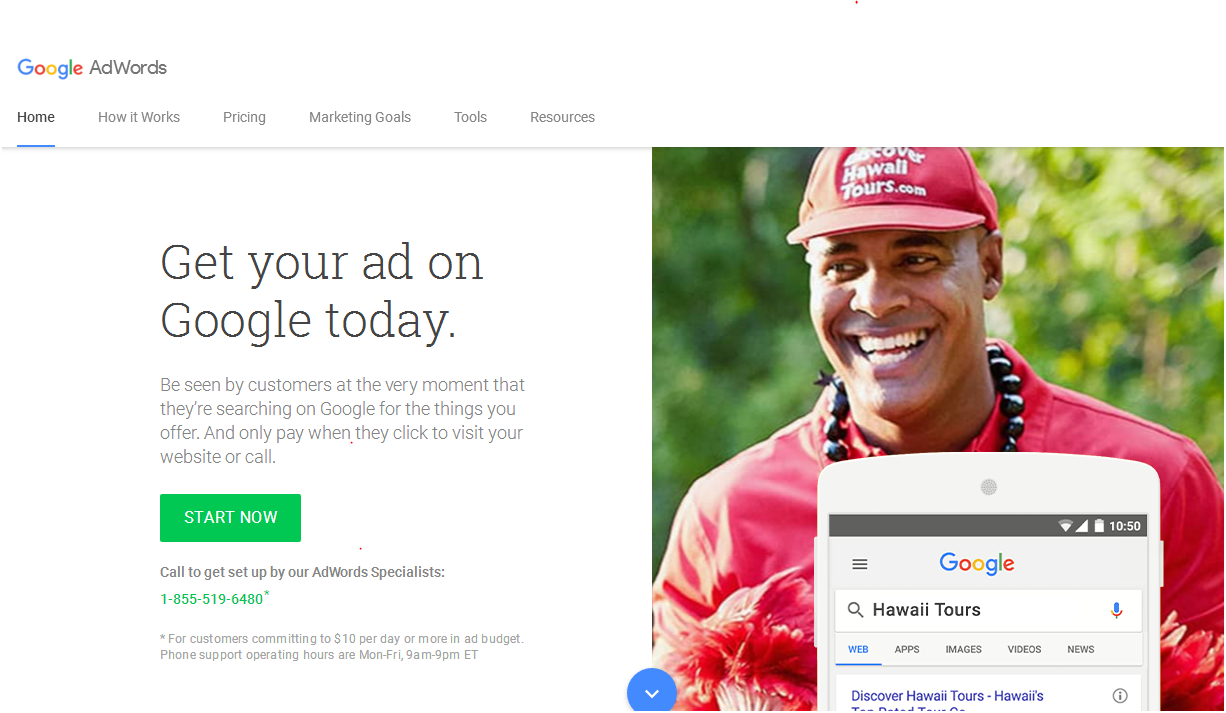Click the Hawaii Tours search field

click(988, 610)
